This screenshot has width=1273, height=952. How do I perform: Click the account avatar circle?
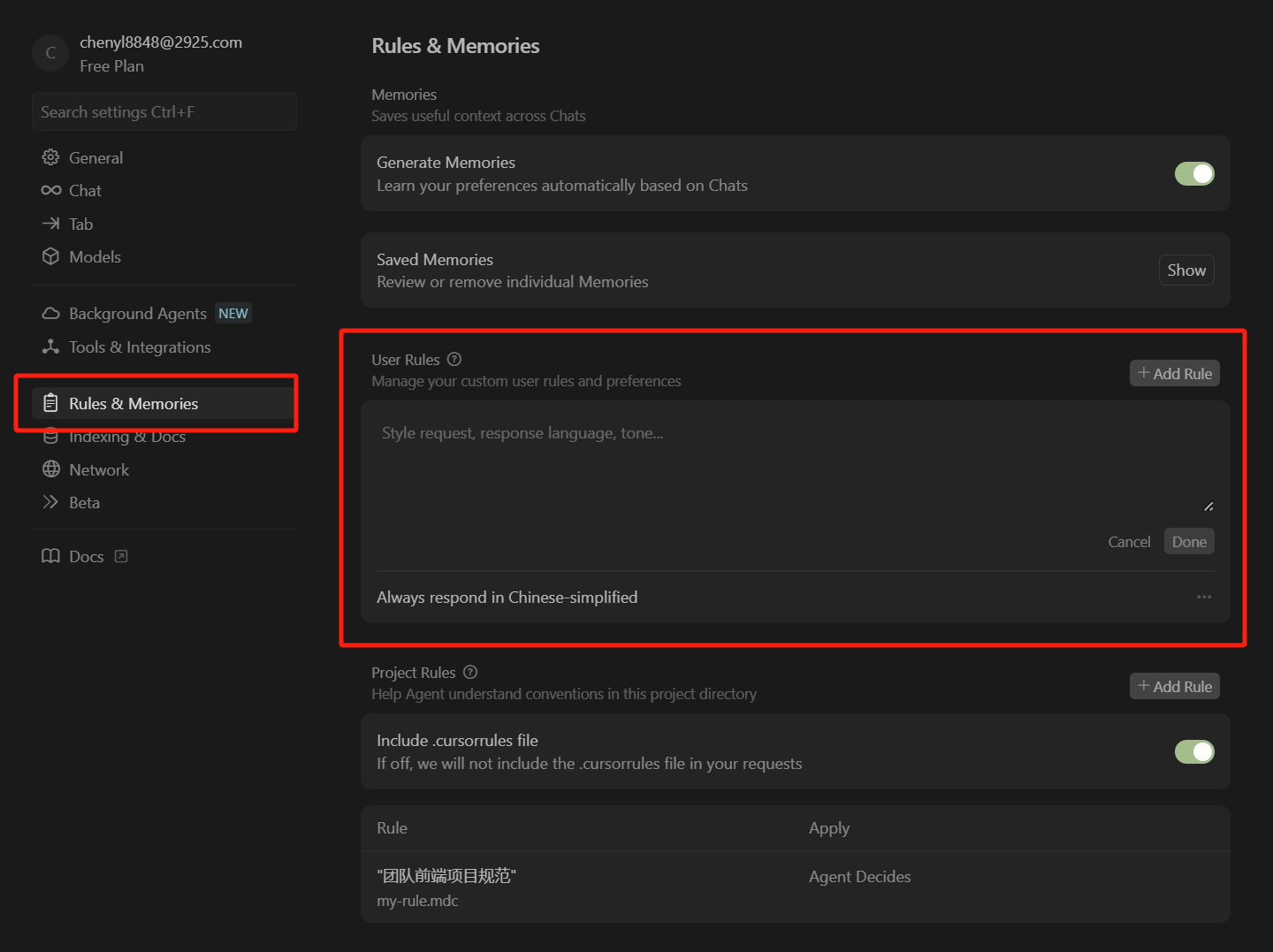point(50,53)
